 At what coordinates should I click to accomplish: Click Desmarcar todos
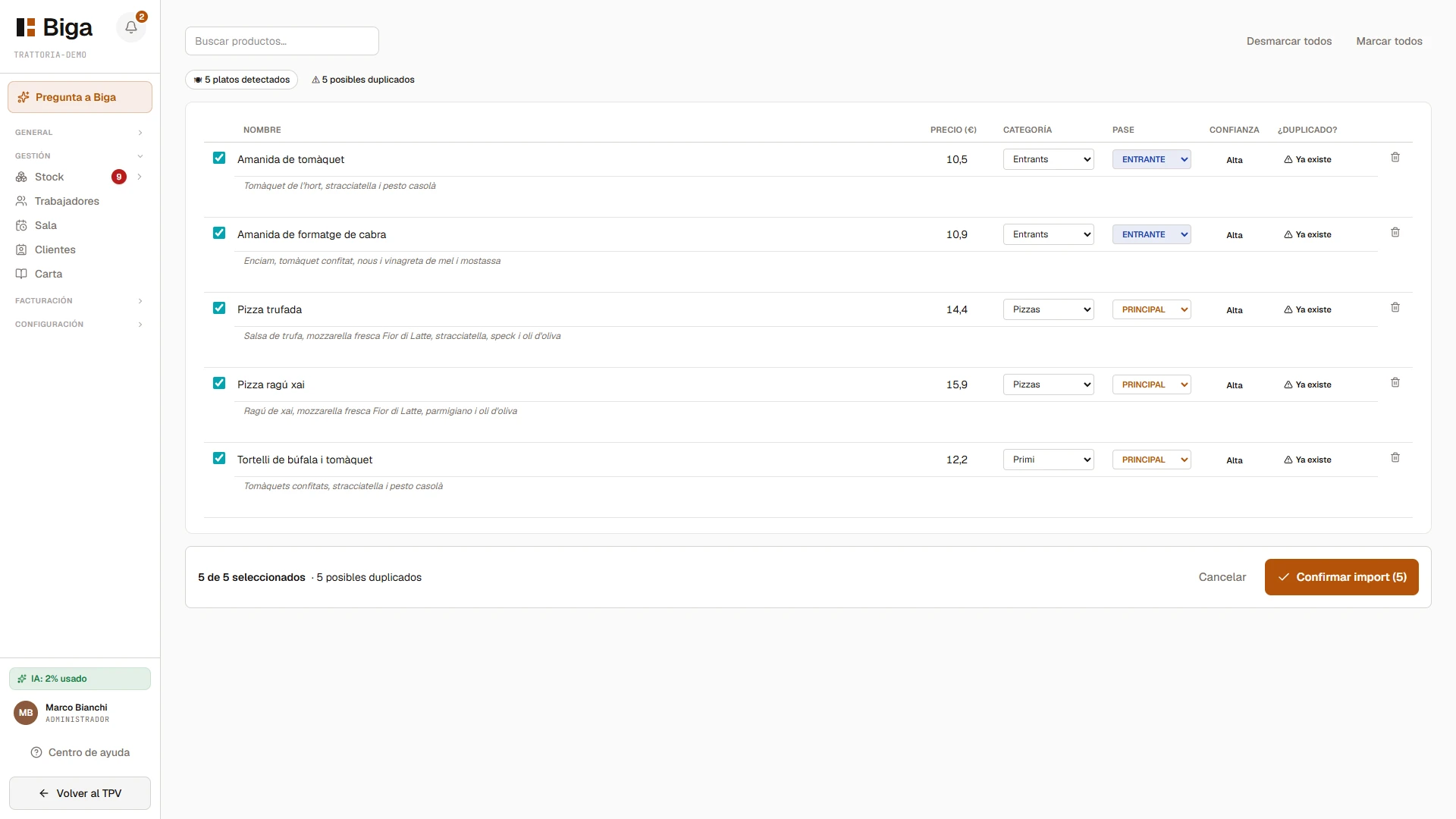coord(1289,41)
